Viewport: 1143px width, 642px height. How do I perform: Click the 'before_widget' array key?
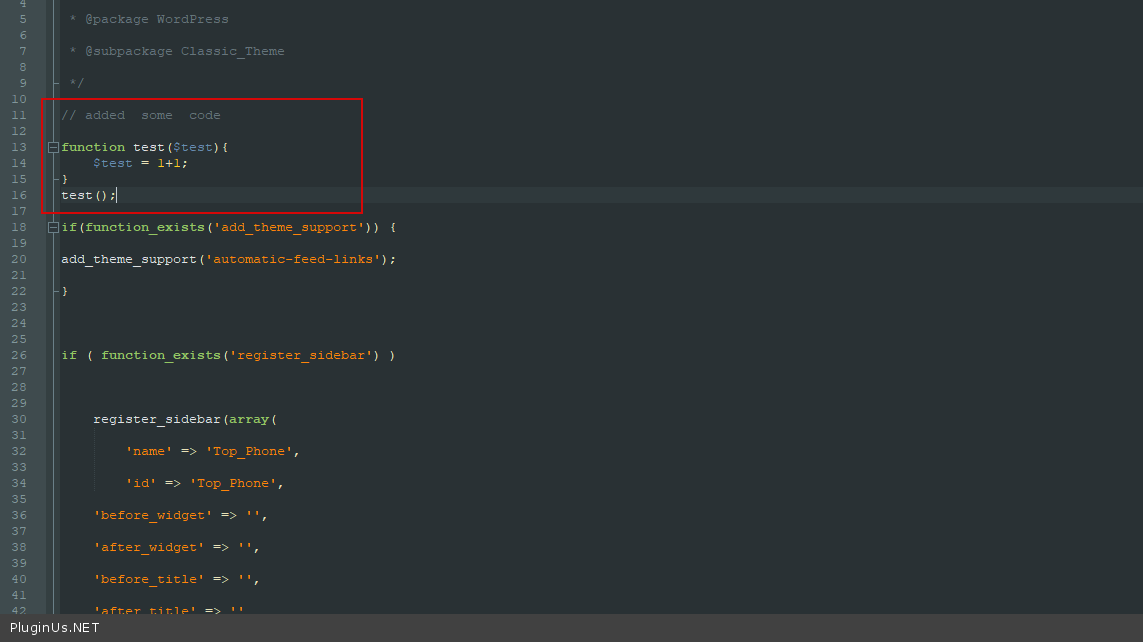(153, 515)
